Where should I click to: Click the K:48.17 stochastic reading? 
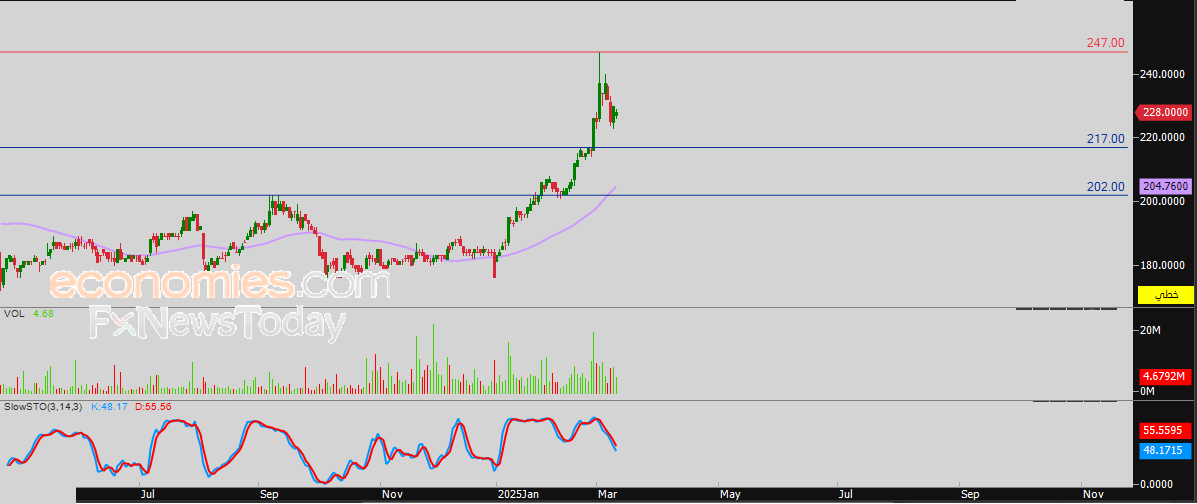[x=110, y=407]
